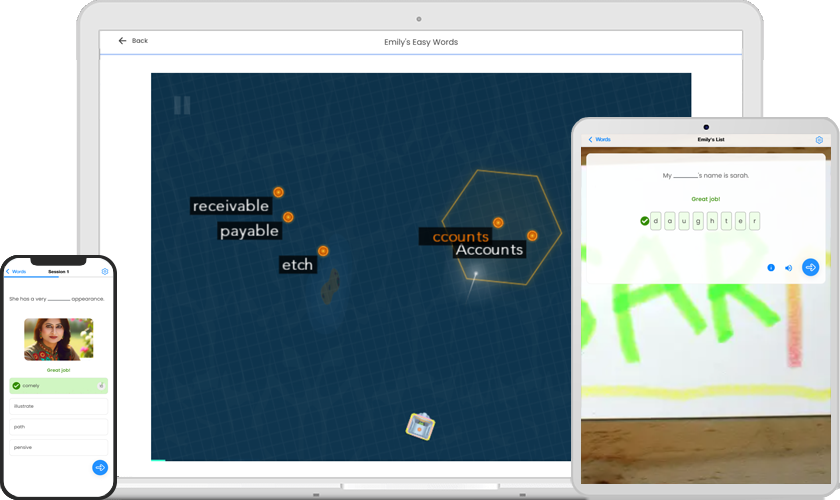840x500 pixels.
Task: Tap the green check before 'daughter' tiles
Action: 644,221
